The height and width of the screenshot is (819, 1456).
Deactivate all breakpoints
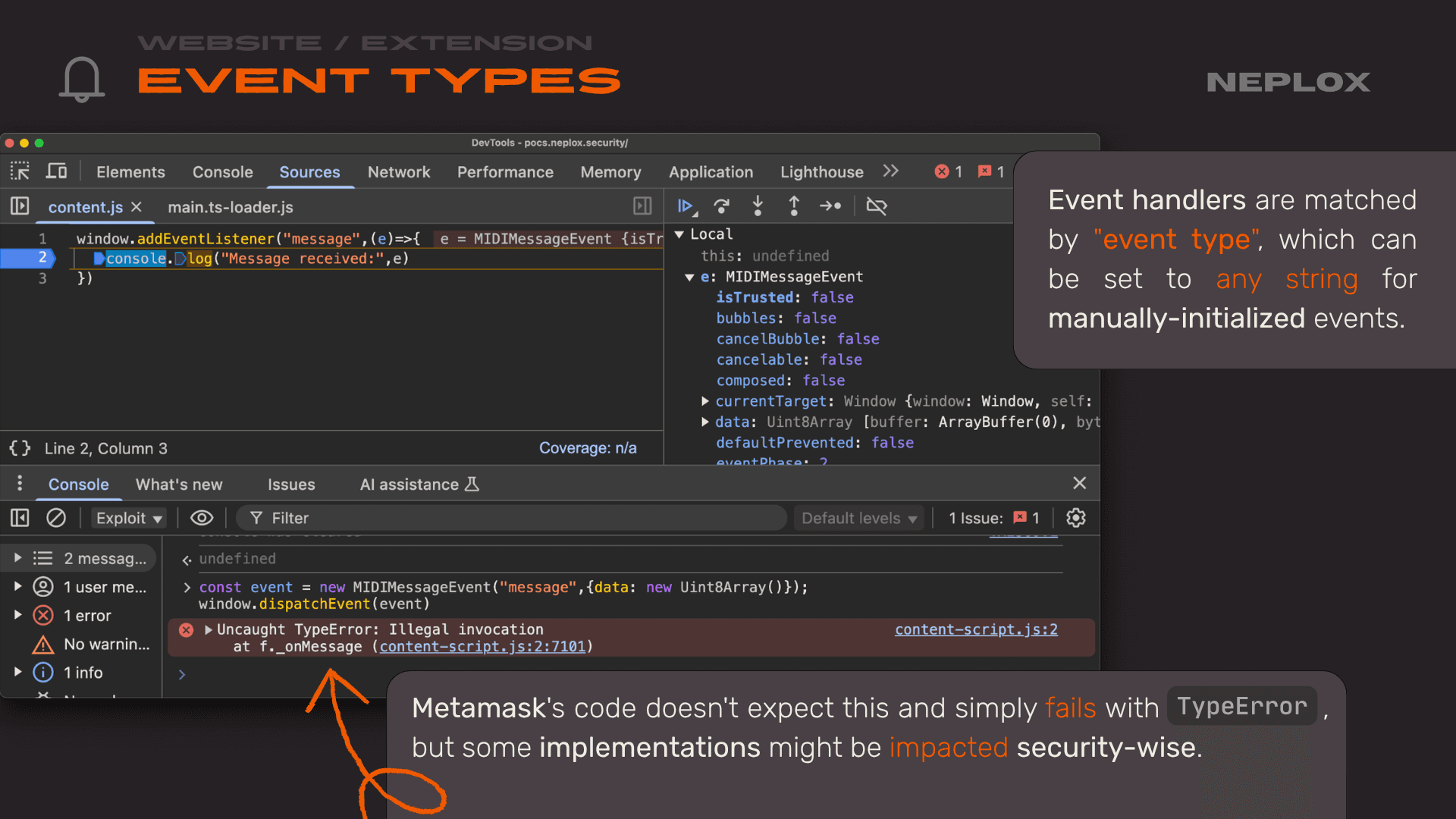coord(877,206)
